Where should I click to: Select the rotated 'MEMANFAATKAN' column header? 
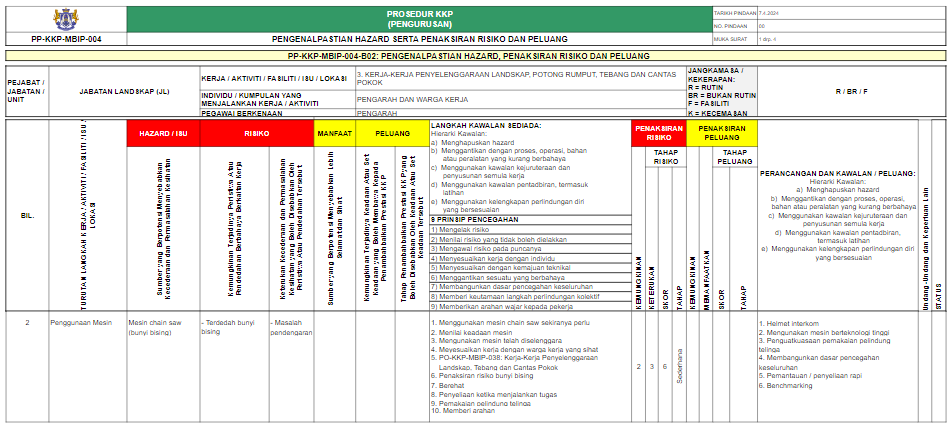pos(706,280)
